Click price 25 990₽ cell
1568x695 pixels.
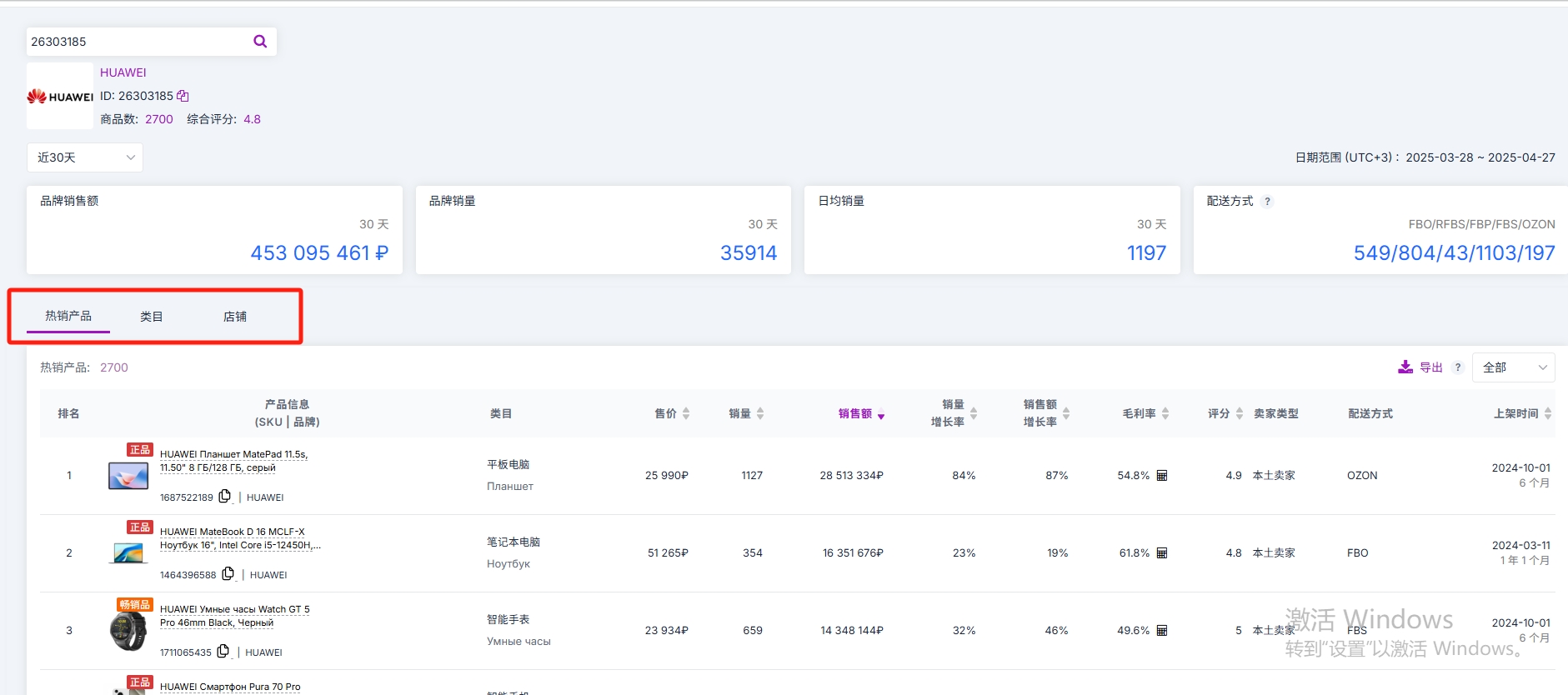tap(667, 475)
